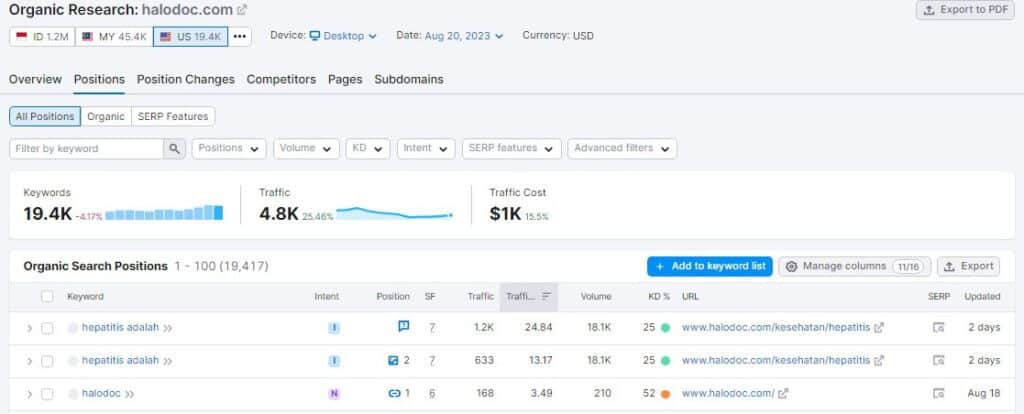Click the search magnifier button in keyword filter
1024x414 pixels.
[174, 149]
